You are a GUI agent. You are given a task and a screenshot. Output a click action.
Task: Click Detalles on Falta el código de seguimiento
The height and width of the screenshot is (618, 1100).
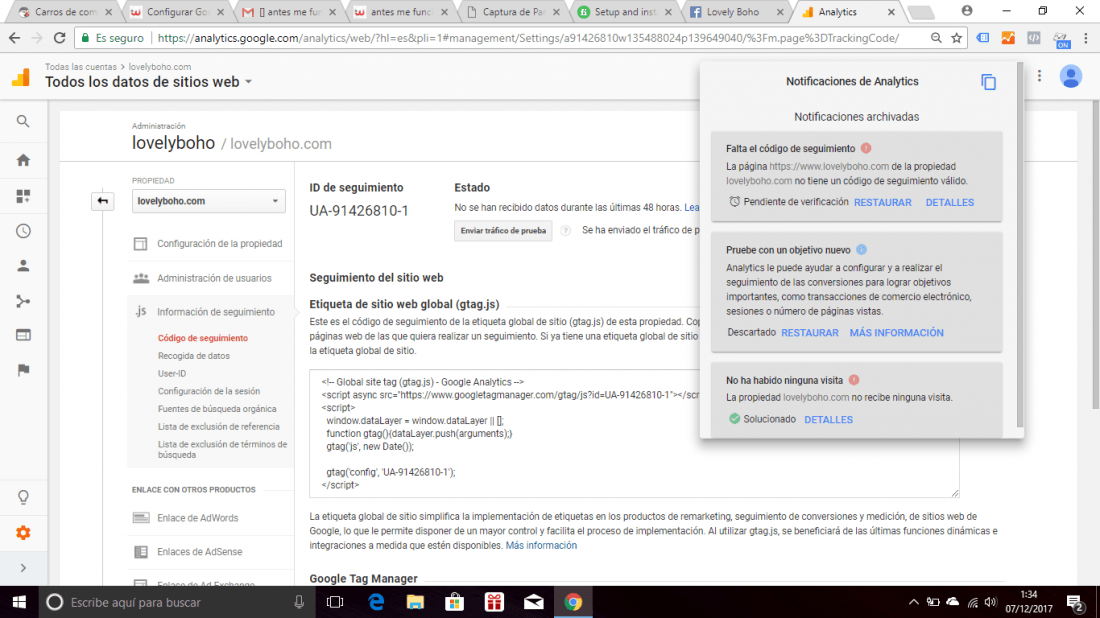950,203
